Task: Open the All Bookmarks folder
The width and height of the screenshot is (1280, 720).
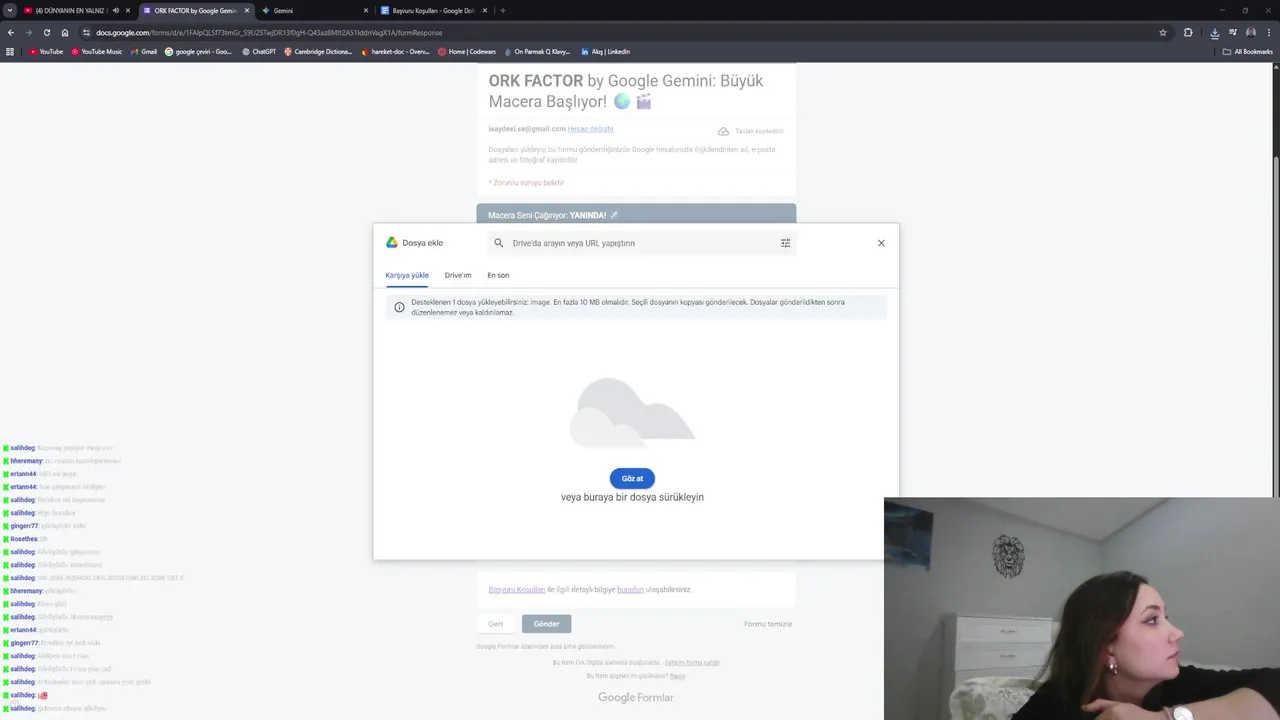Action: point(1248,51)
